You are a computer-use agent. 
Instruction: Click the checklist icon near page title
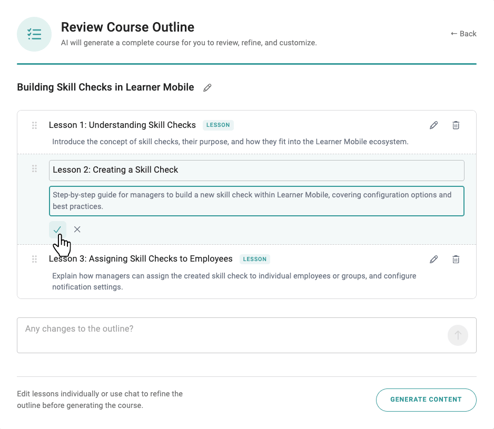34,34
